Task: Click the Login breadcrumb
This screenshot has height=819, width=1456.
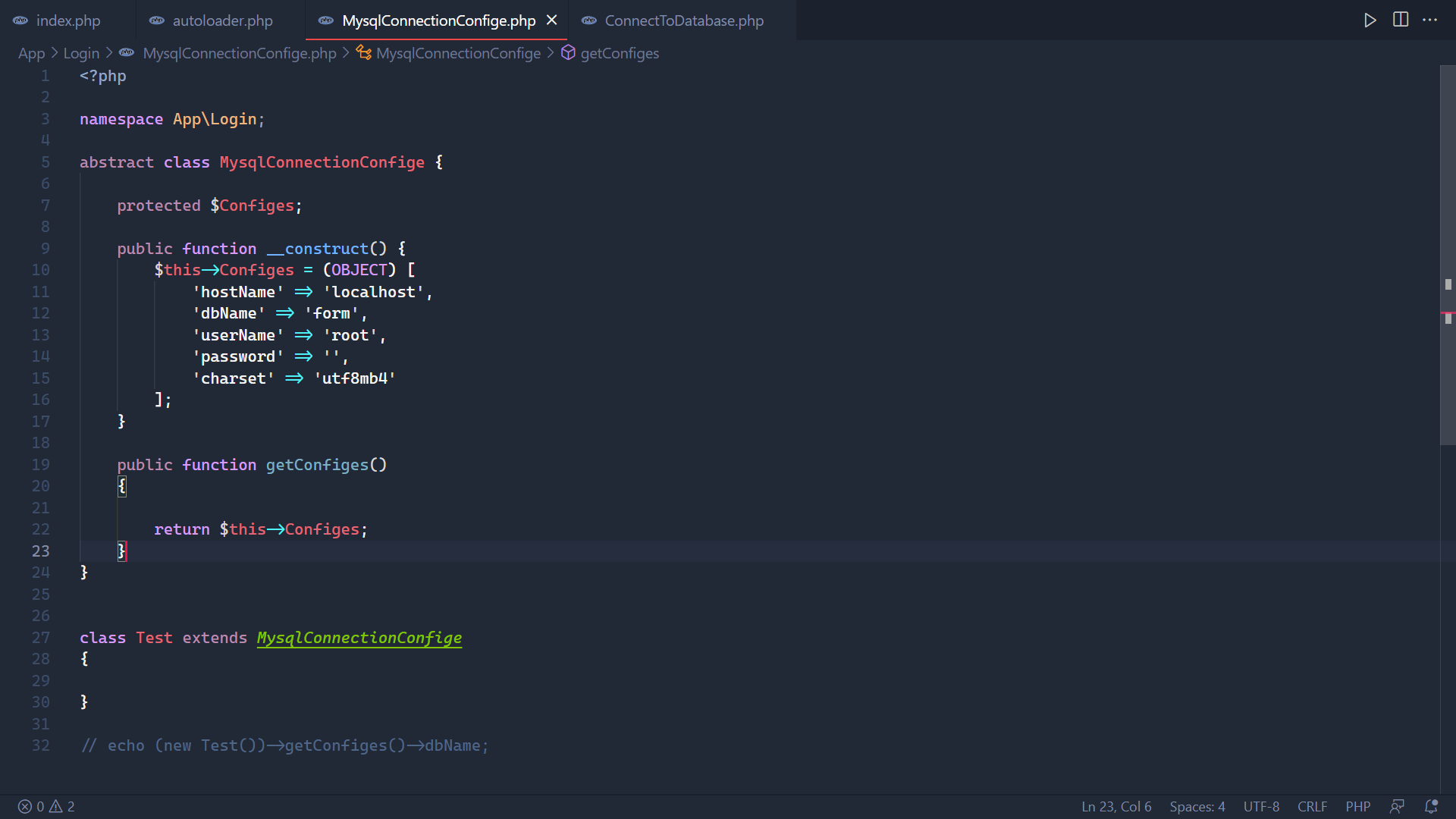Action: 81,53
